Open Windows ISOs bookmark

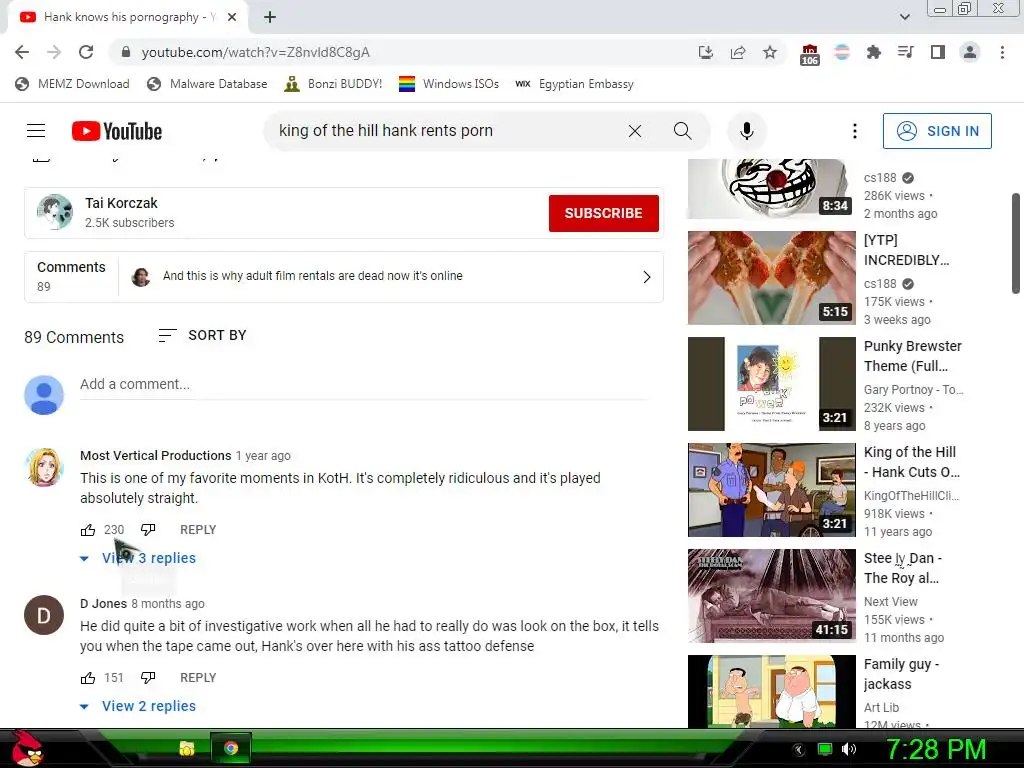449,84
